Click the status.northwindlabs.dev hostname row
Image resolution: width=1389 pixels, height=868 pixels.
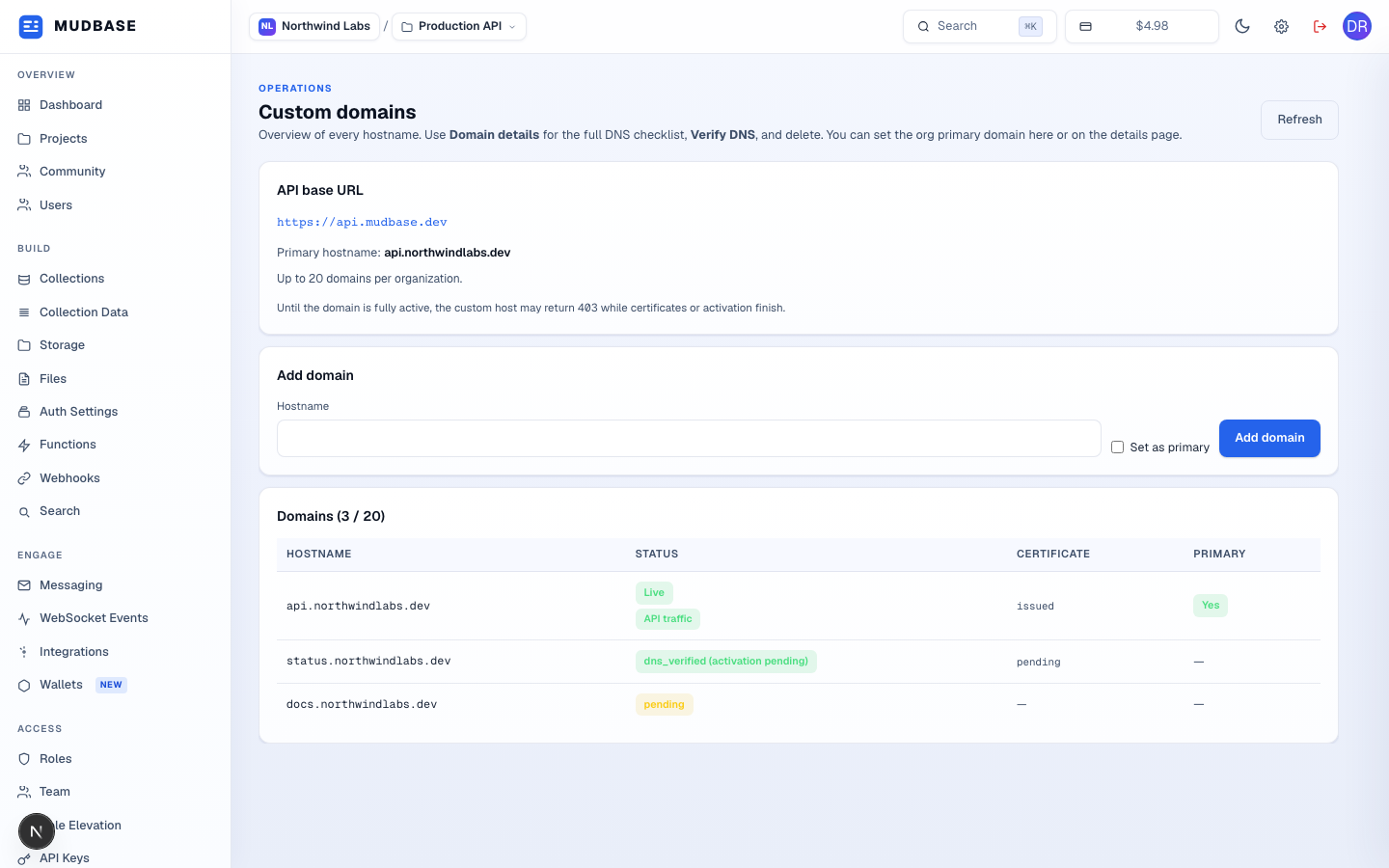tap(799, 662)
